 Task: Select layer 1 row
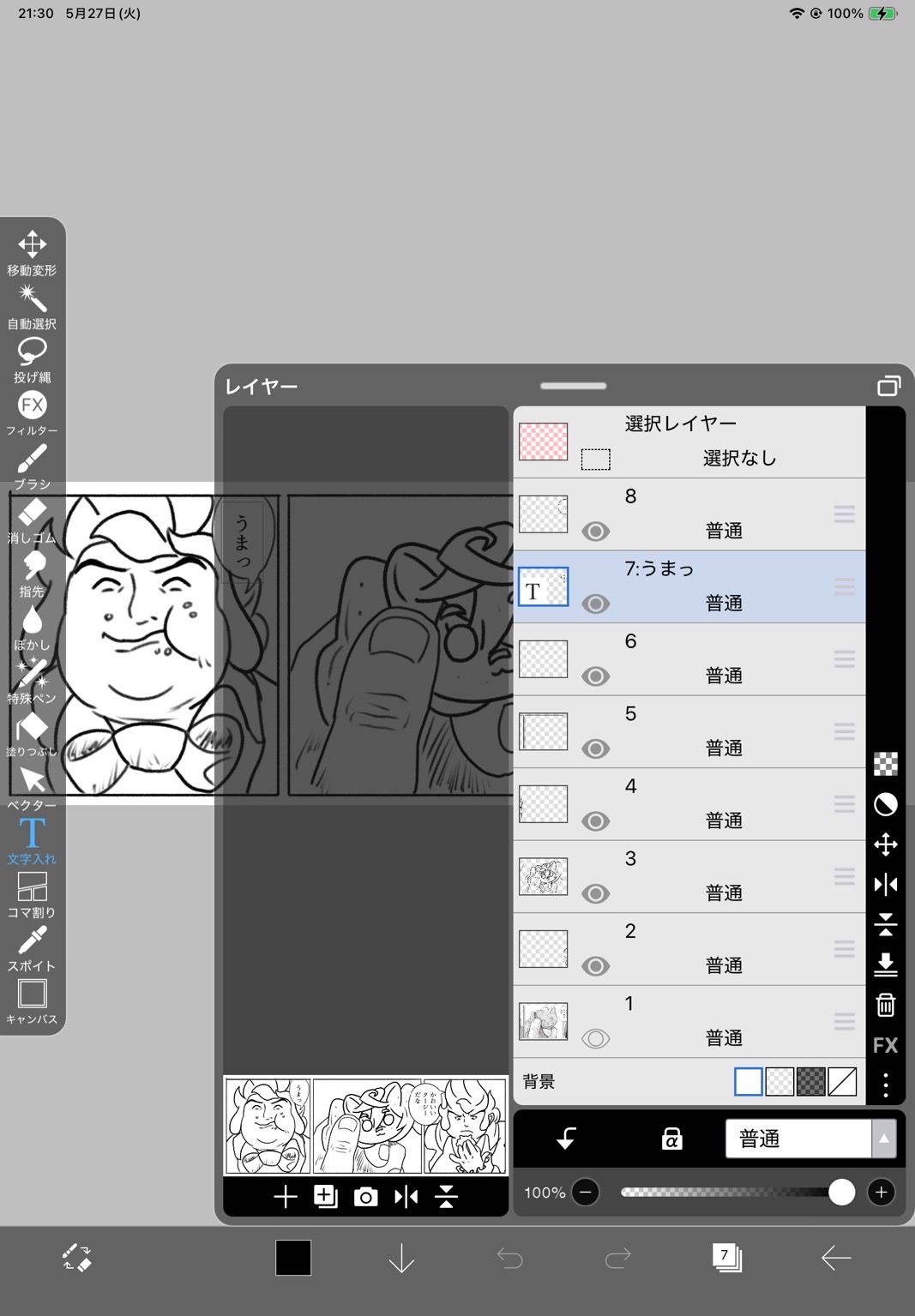click(689, 1021)
